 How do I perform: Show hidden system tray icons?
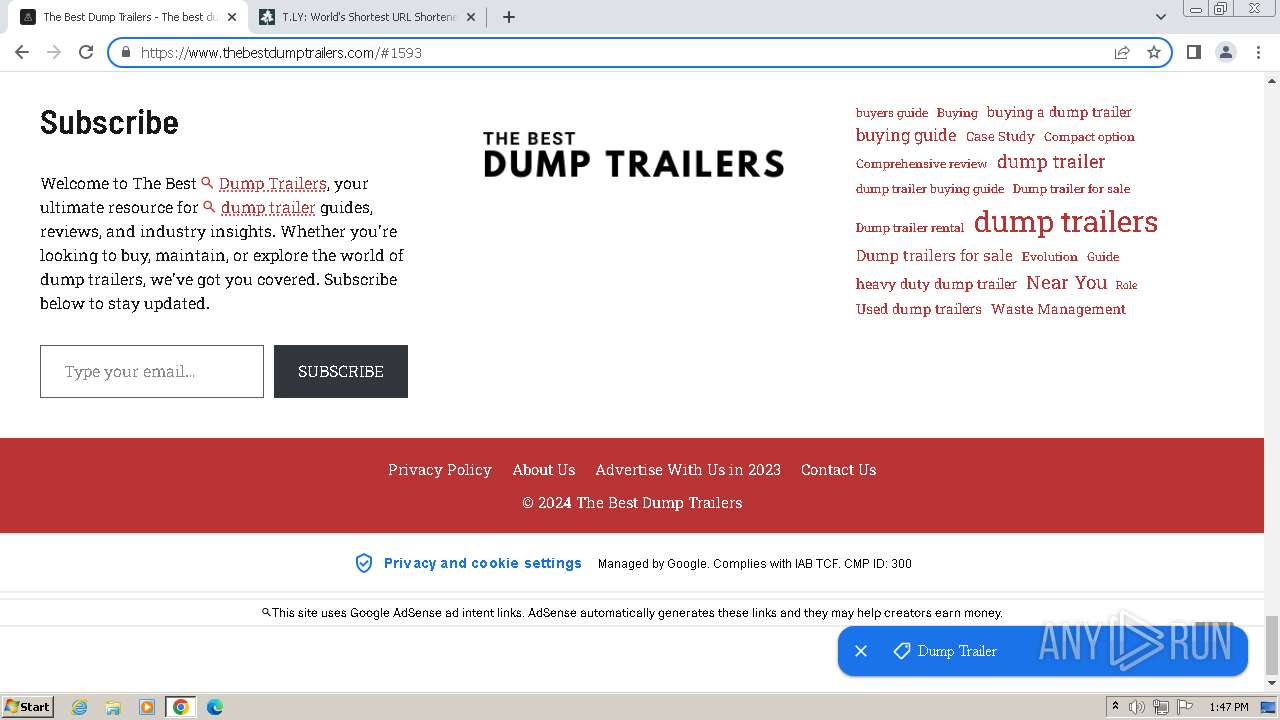1115,707
